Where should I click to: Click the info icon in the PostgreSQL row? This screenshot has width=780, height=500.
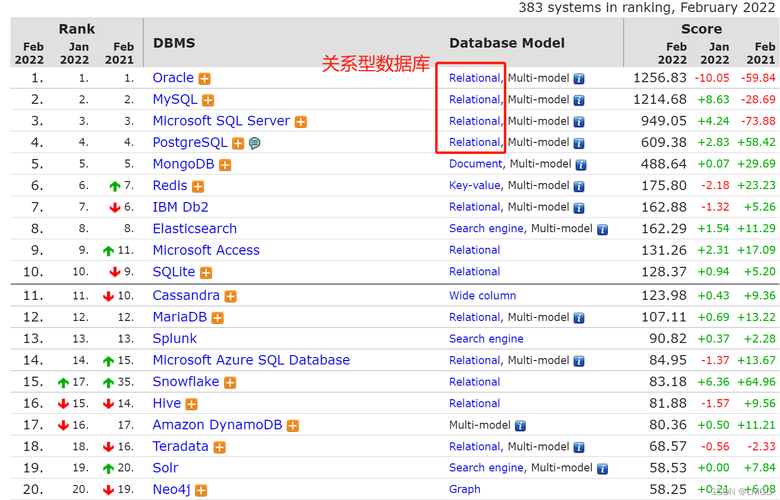click(x=579, y=143)
